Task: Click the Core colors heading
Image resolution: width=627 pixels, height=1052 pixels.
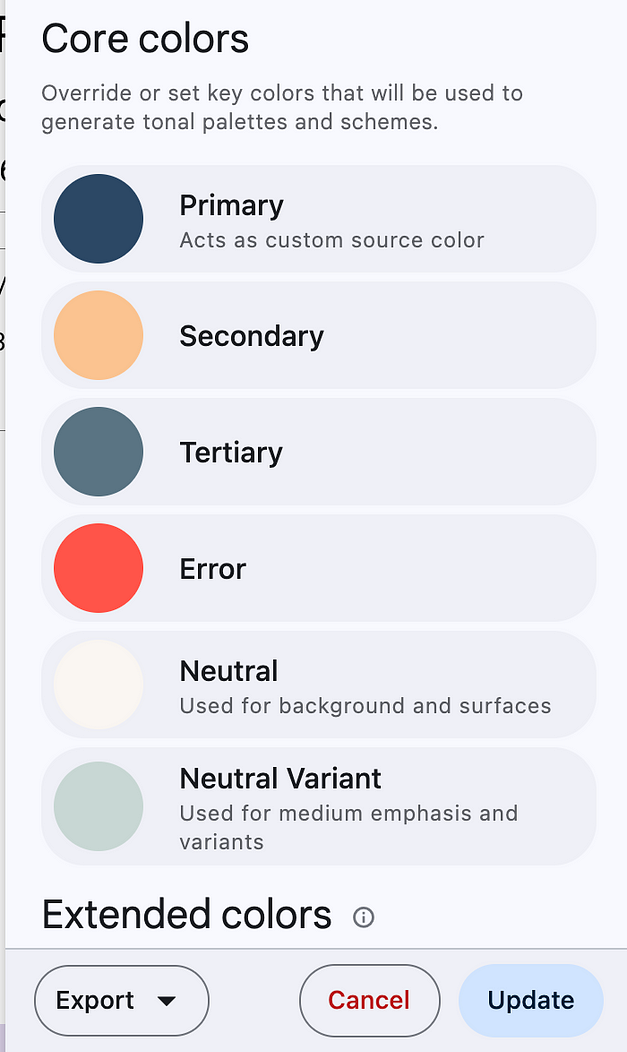Action: pyautogui.click(x=145, y=38)
